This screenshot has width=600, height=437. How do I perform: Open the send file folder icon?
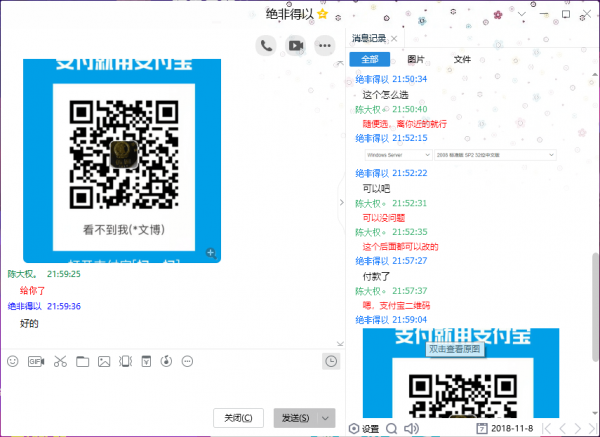point(82,361)
